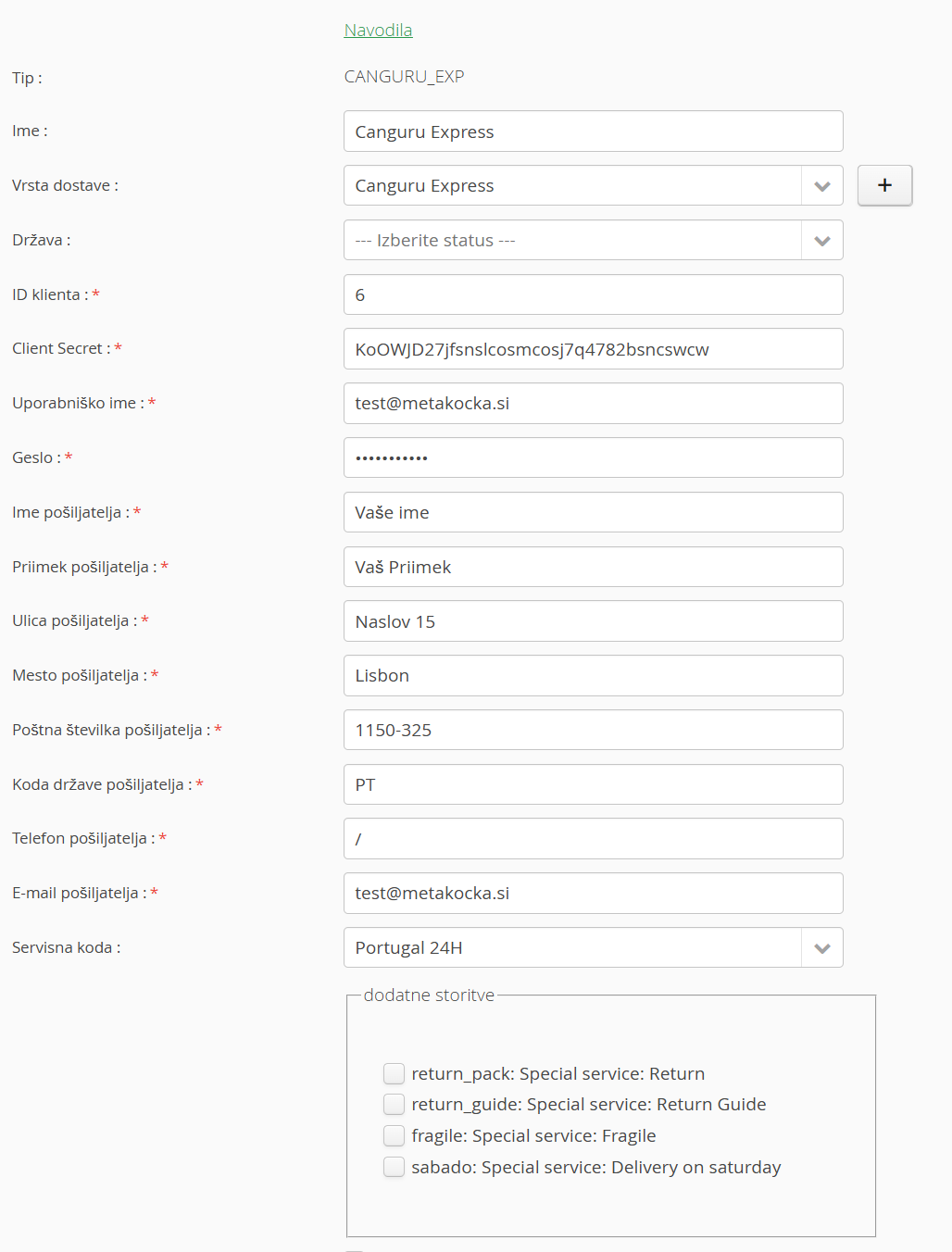The height and width of the screenshot is (1252, 952).
Task: Open the Navodila link
Action: (x=378, y=31)
